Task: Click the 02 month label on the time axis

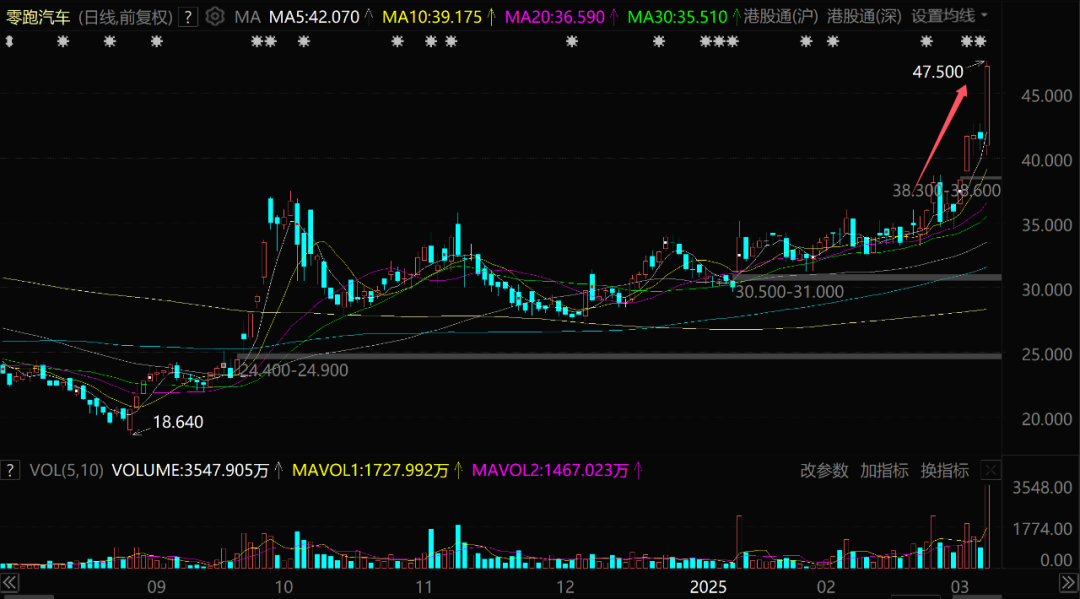Action: [x=826, y=587]
